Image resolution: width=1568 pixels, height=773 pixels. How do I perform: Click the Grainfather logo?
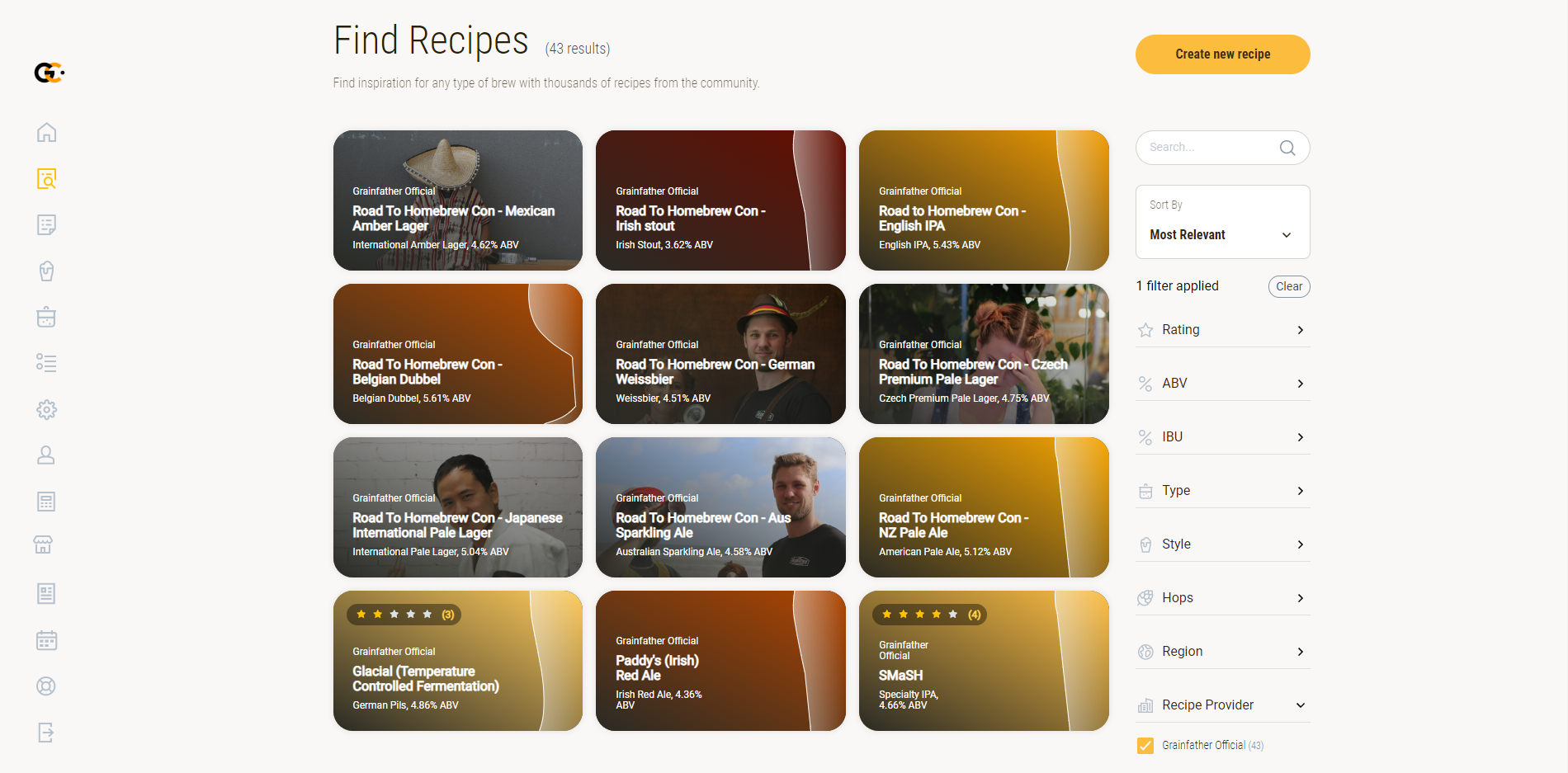[x=49, y=73]
